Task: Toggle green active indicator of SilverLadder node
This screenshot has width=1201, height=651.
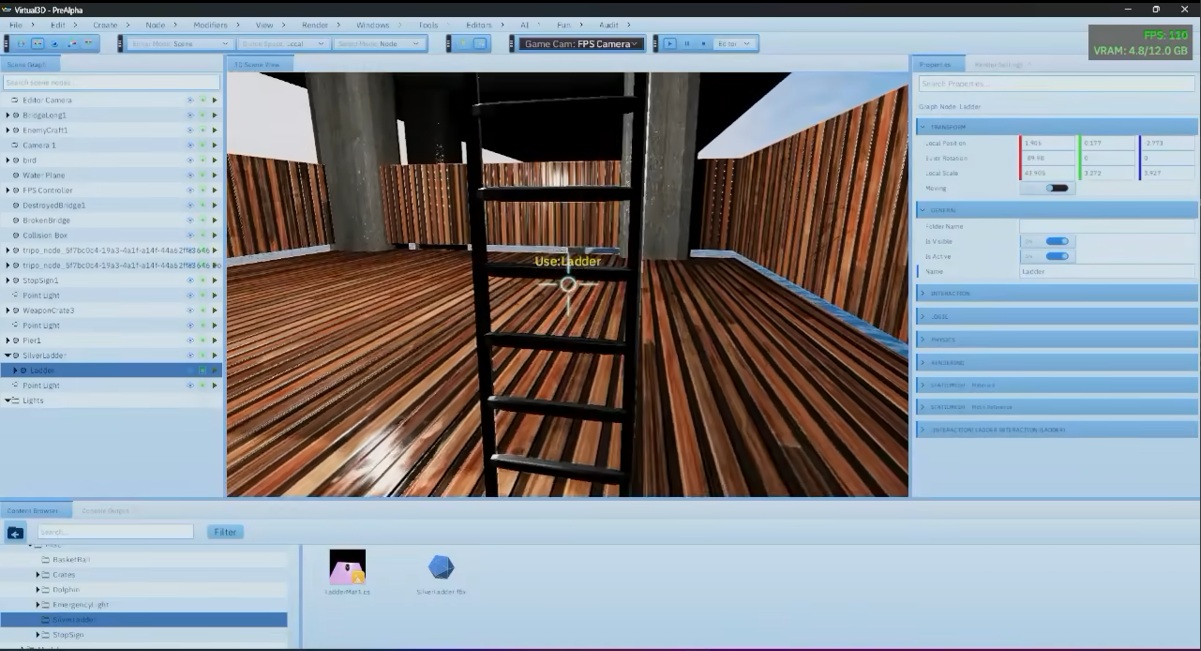Action: 202,355
